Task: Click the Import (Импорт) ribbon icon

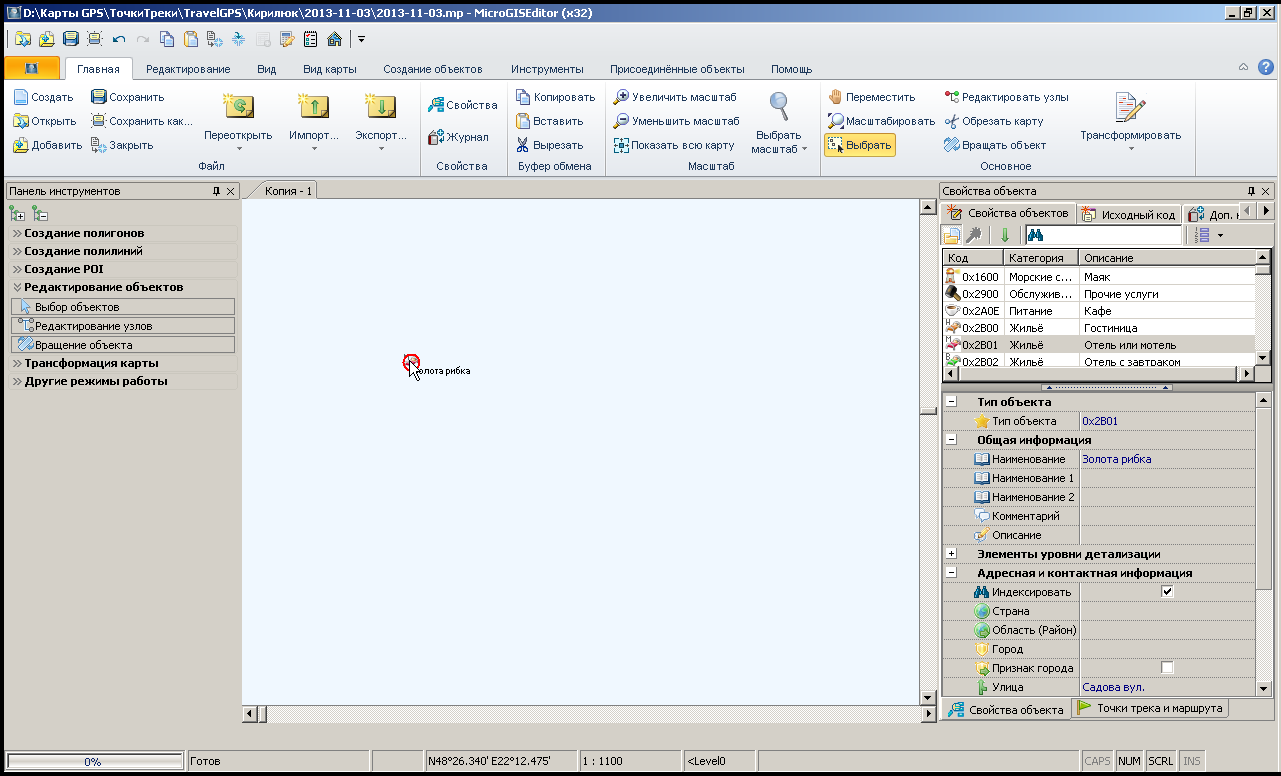Action: (313, 109)
